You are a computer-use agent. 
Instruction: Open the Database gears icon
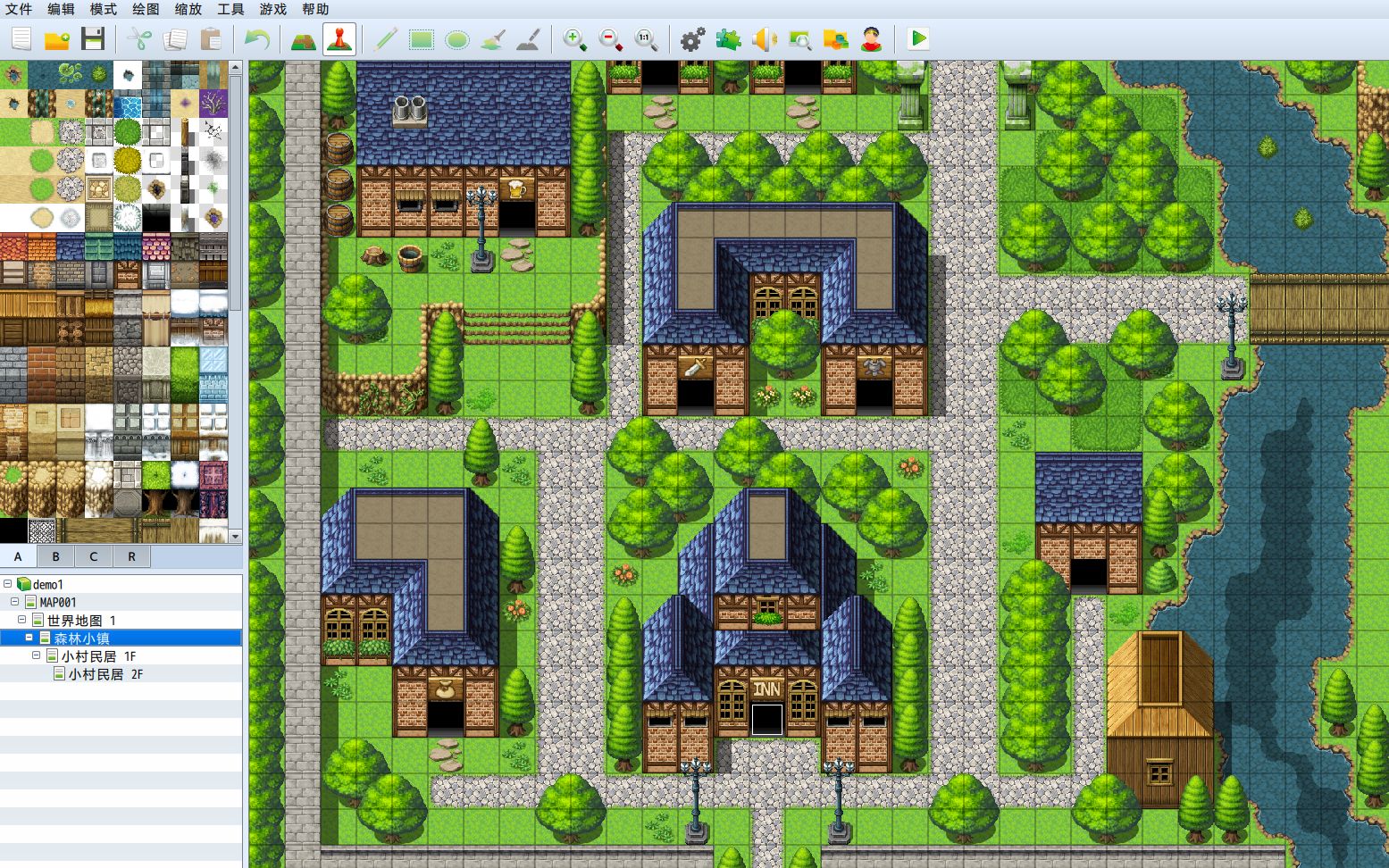pyautogui.click(x=693, y=39)
